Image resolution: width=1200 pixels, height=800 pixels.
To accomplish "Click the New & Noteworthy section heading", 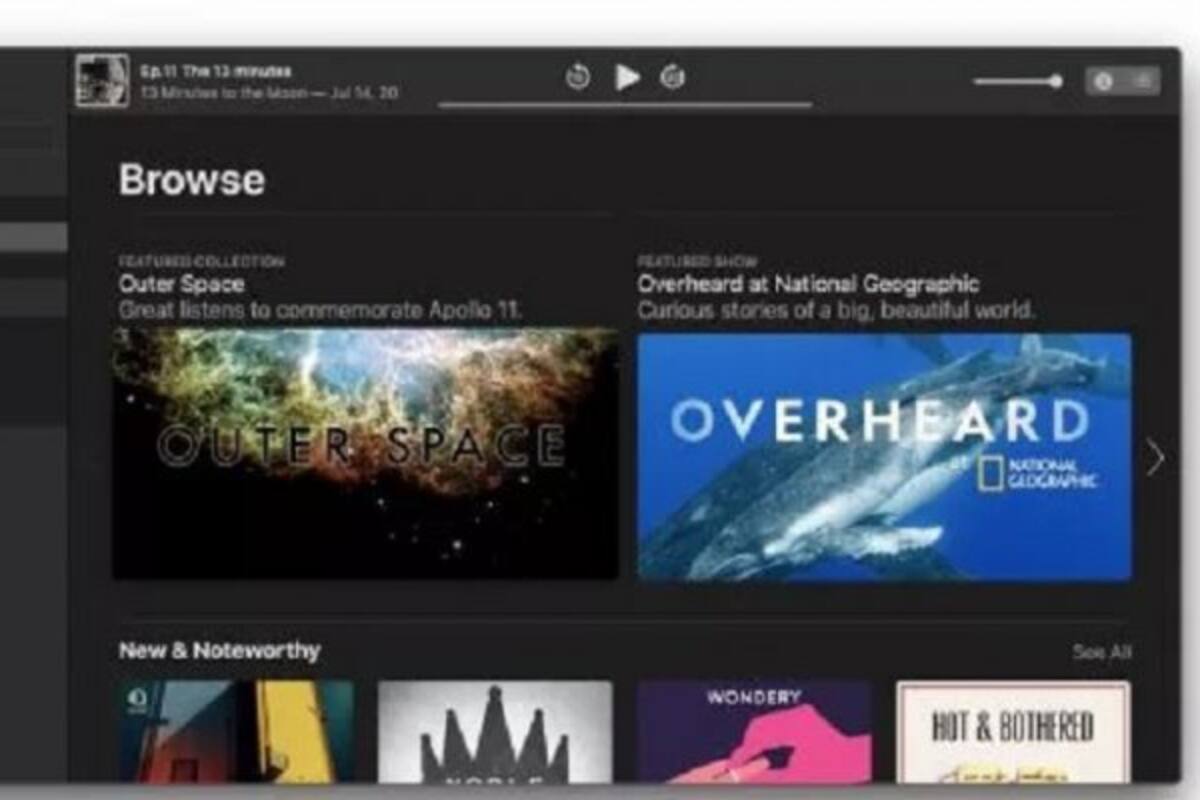I will 219,650.
